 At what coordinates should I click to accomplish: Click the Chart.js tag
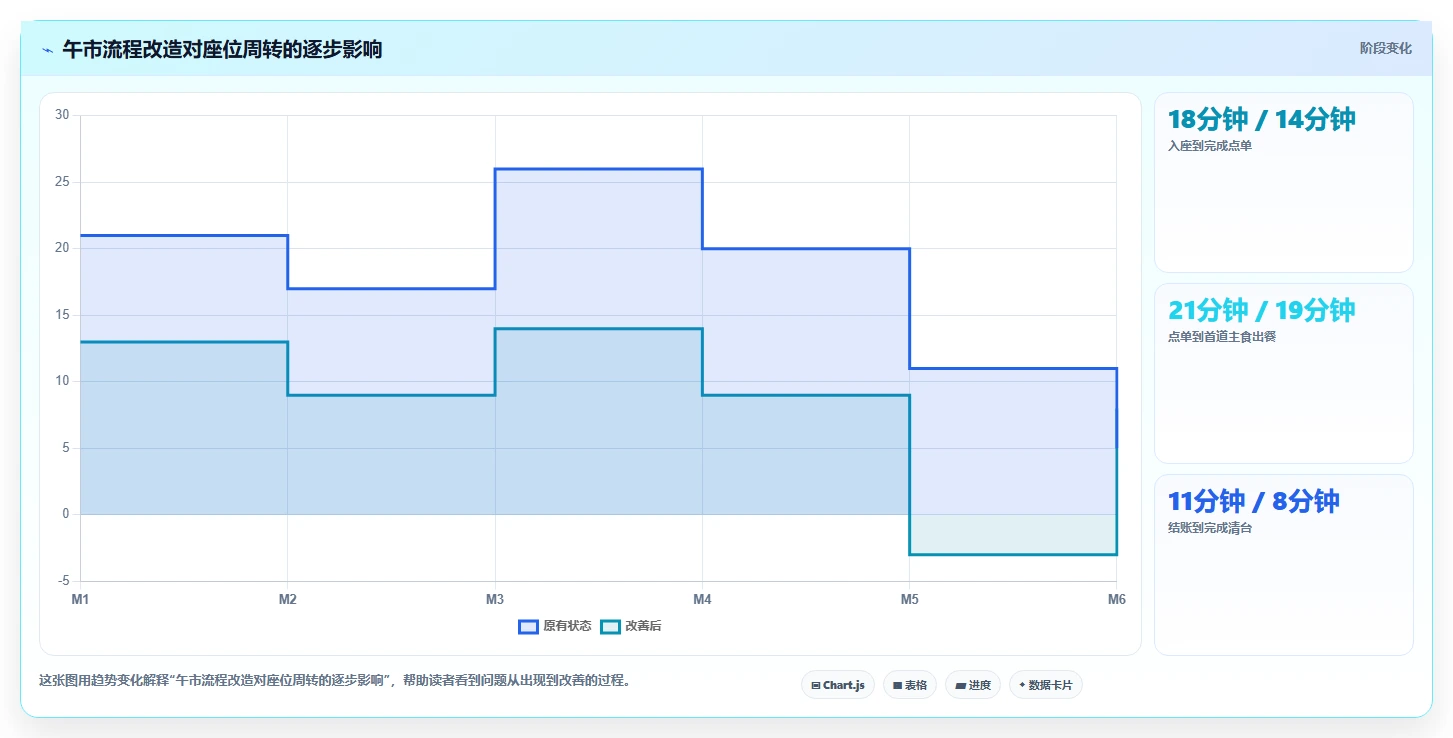point(838,685)
